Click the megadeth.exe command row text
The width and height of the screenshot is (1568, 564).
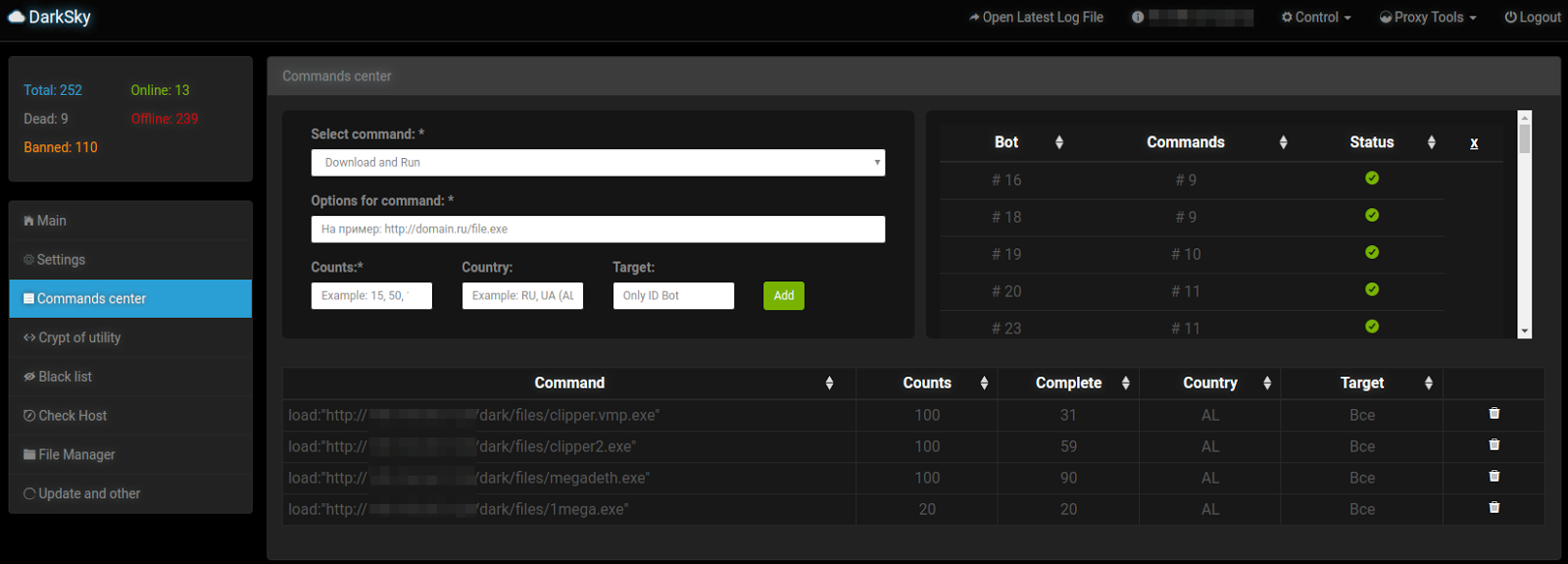468,479
